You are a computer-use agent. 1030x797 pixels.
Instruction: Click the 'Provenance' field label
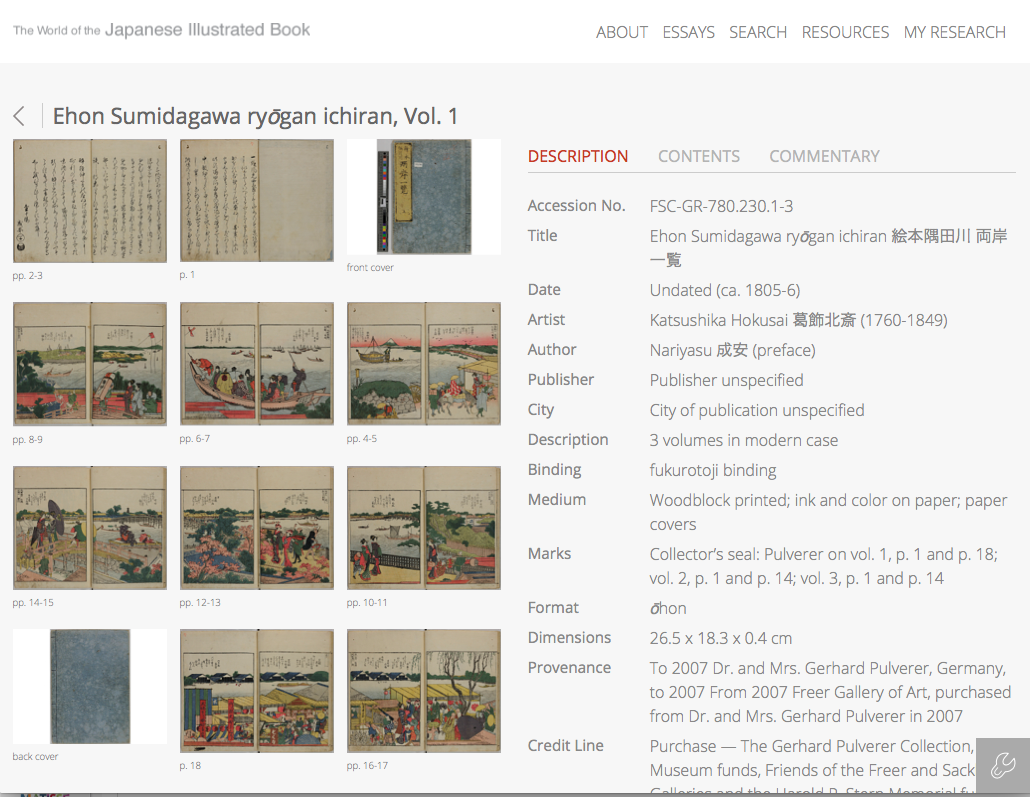tap(570, 668)
